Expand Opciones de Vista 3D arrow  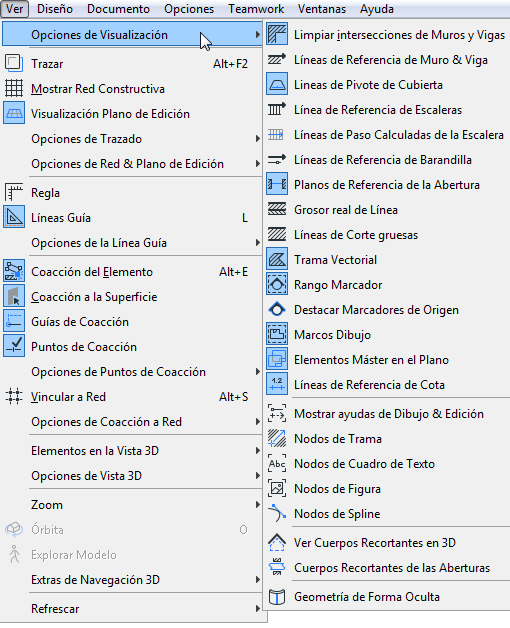click(x=258, y=476)
